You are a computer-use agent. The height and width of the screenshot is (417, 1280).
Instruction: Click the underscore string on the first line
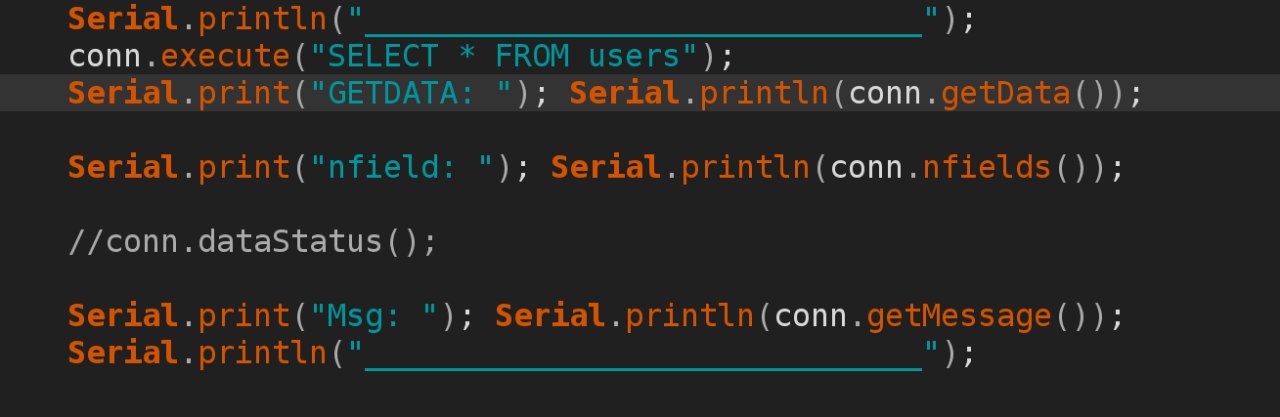pyautogui.click(x=642, y=19)
